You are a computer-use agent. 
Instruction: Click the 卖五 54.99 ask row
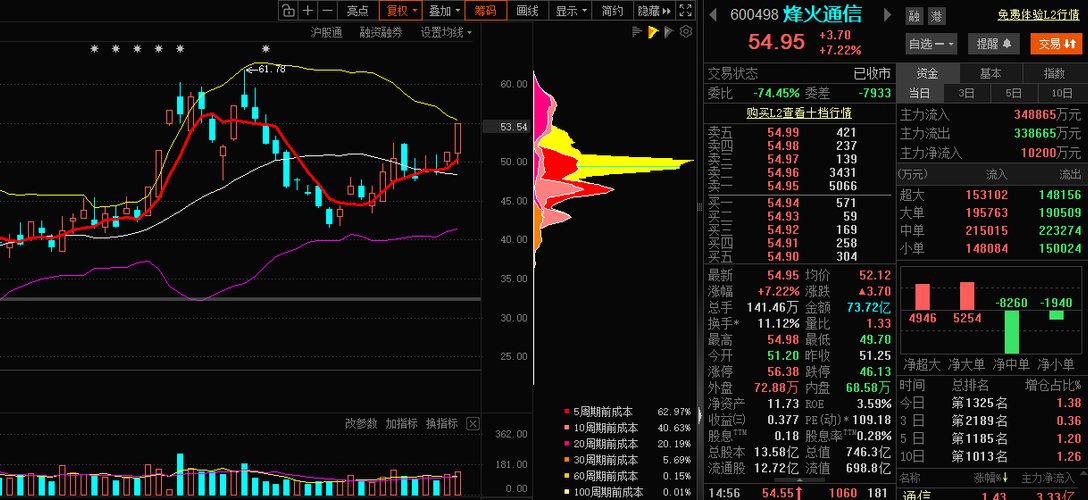[x=799, y=132]
